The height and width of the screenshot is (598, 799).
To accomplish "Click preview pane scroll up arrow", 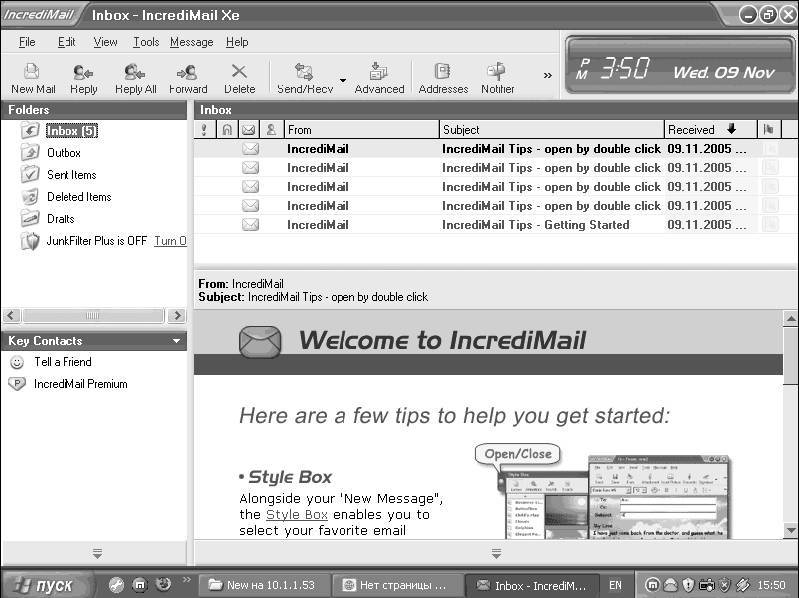I will [790, 319].
